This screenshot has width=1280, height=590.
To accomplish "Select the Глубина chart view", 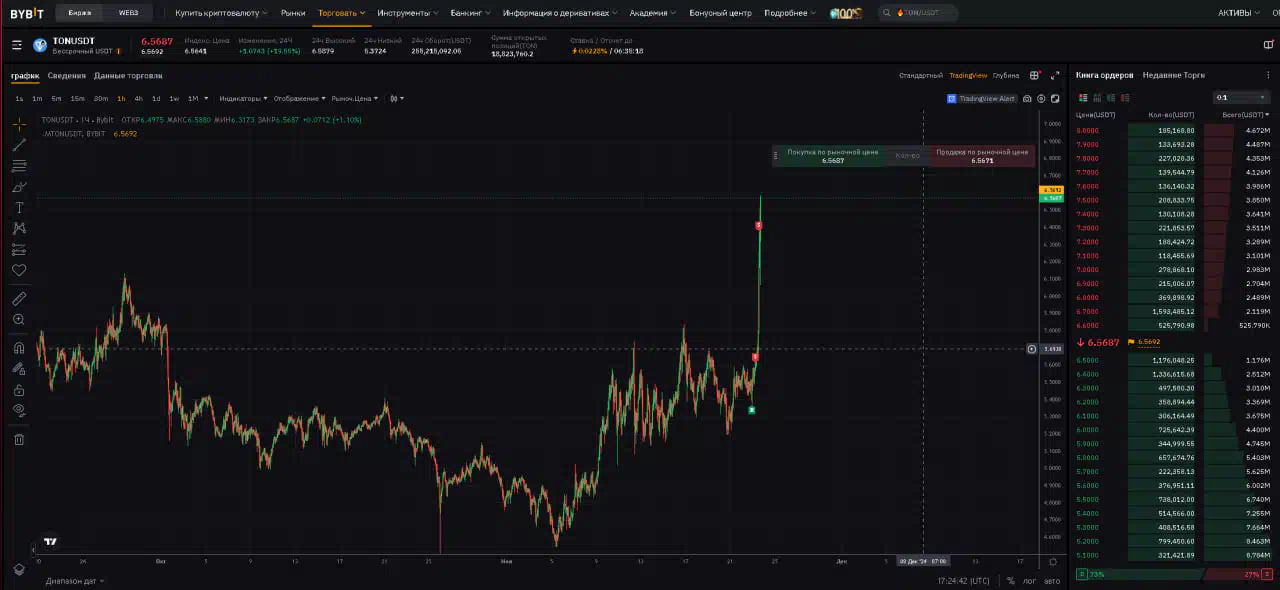I will [x=1006, y=75].
